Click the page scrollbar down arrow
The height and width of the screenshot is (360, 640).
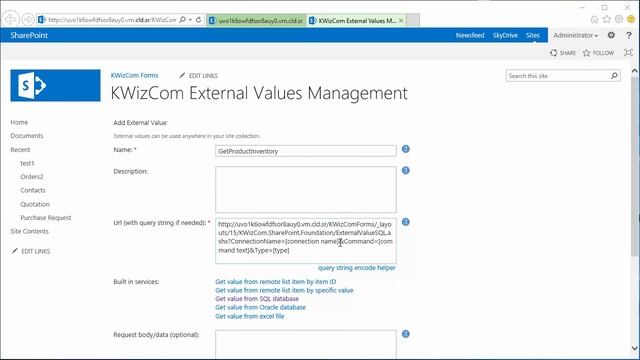pyautogui.click(x=635, y=348)
